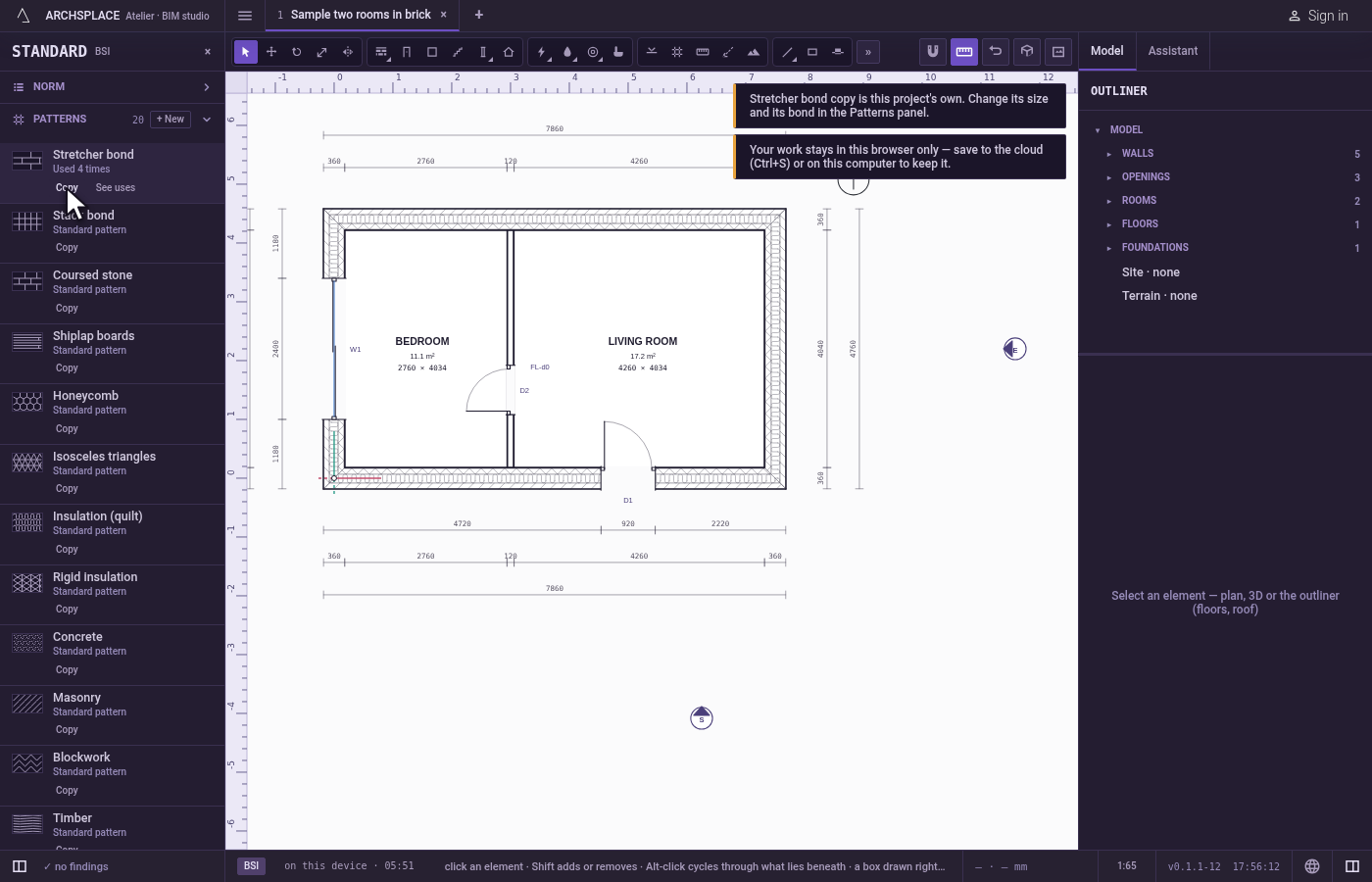Expand the FOUNDATIONS tree node

coord(1109,248)
